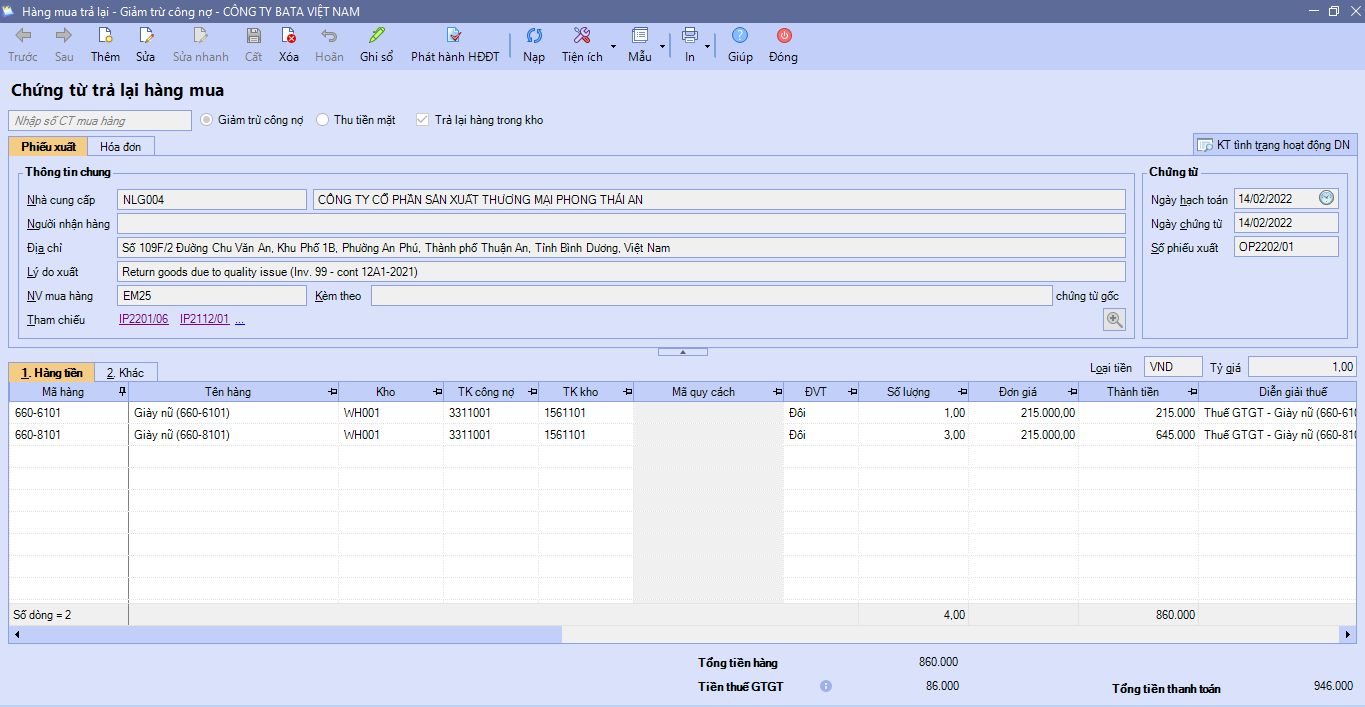Pin the TK kho column header

pyautogui.click(x=627, y=392)
